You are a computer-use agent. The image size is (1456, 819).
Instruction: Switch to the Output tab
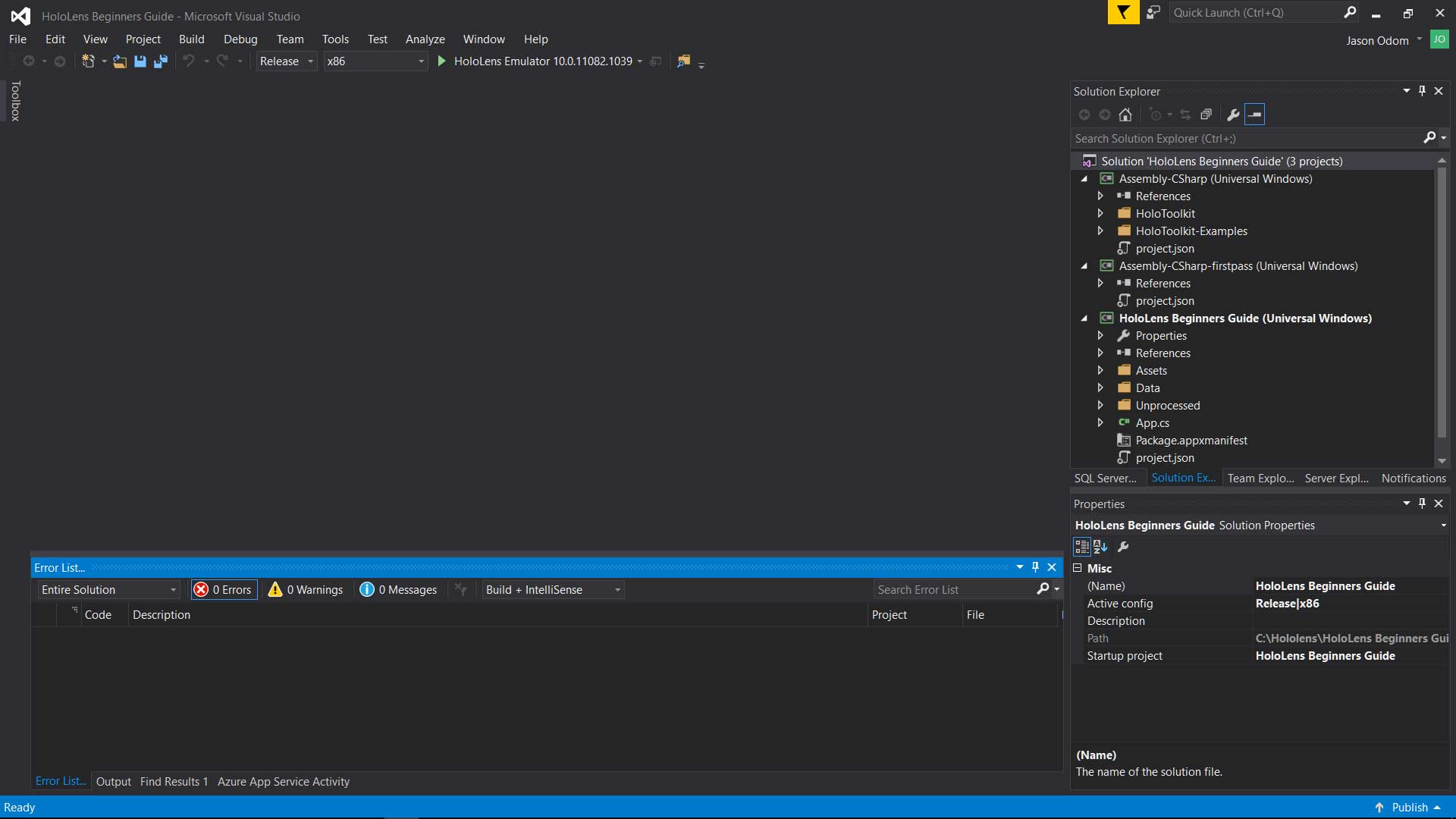[114, 782]
